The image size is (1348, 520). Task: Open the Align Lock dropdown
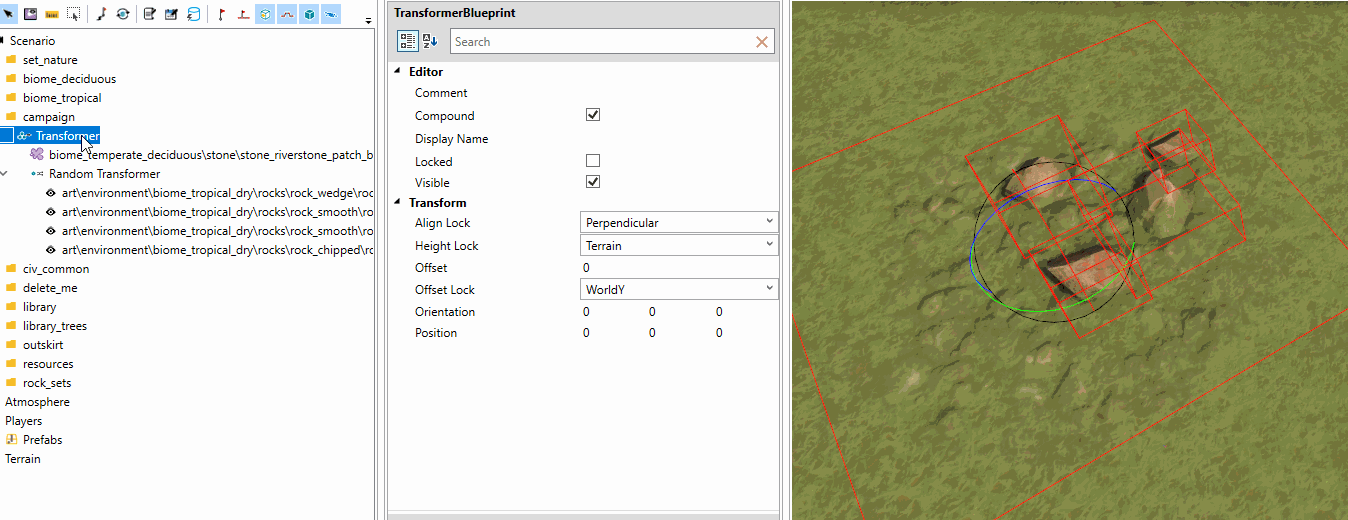click(679, 222)
